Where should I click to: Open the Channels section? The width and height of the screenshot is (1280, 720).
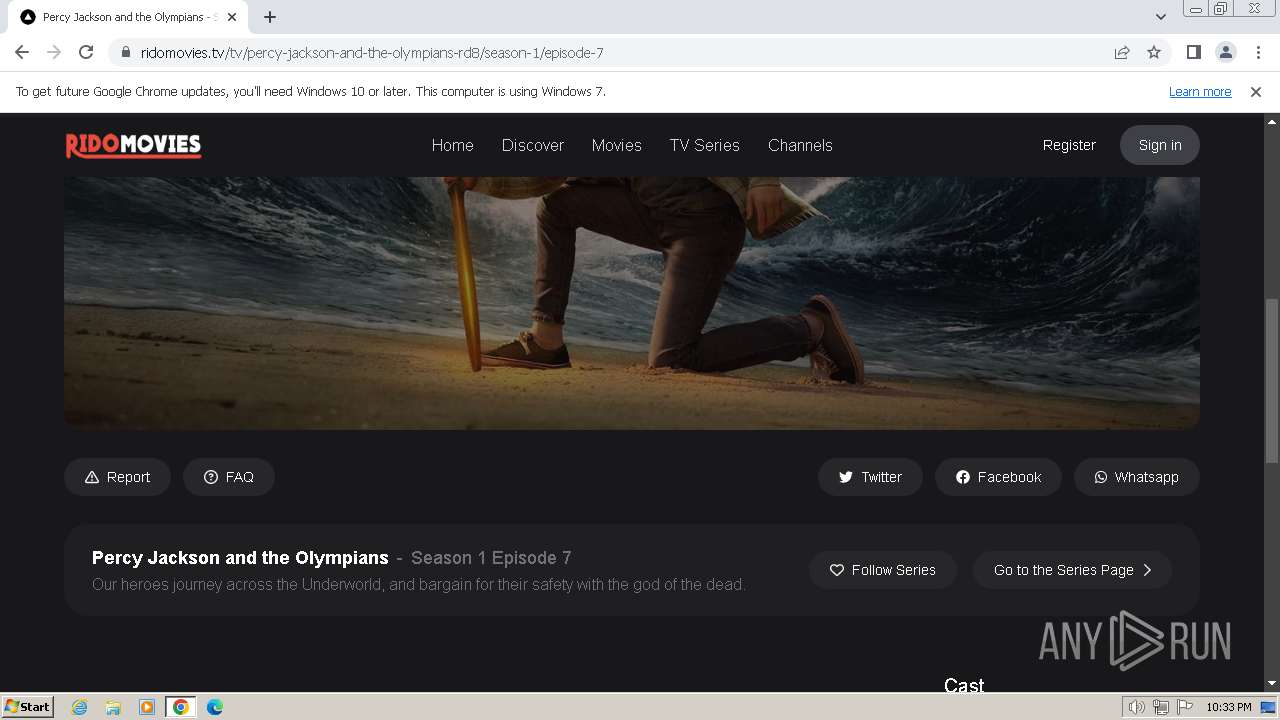point(800,145)
